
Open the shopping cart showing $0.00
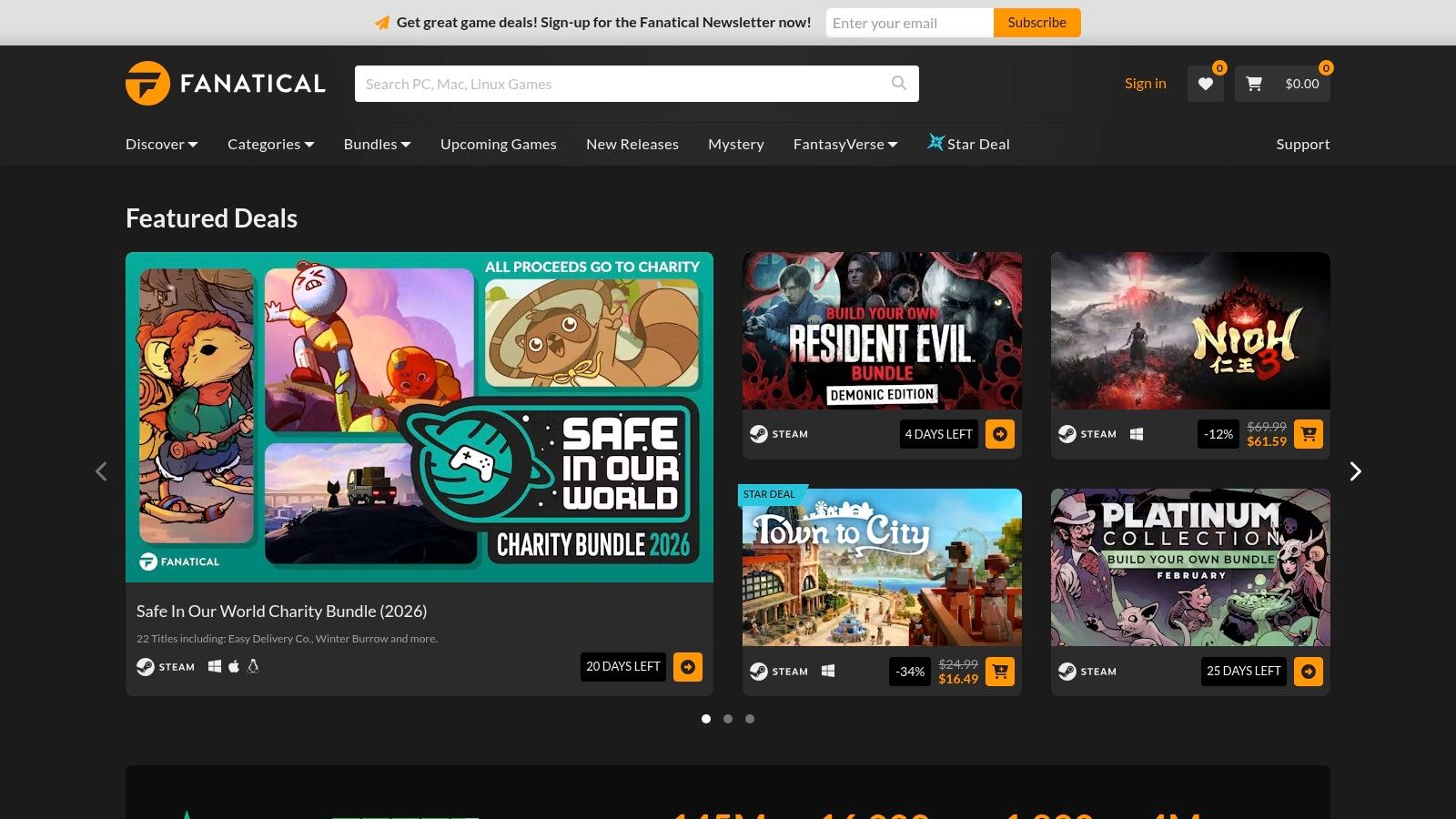pyautogui.click(x=1282, y=84)
